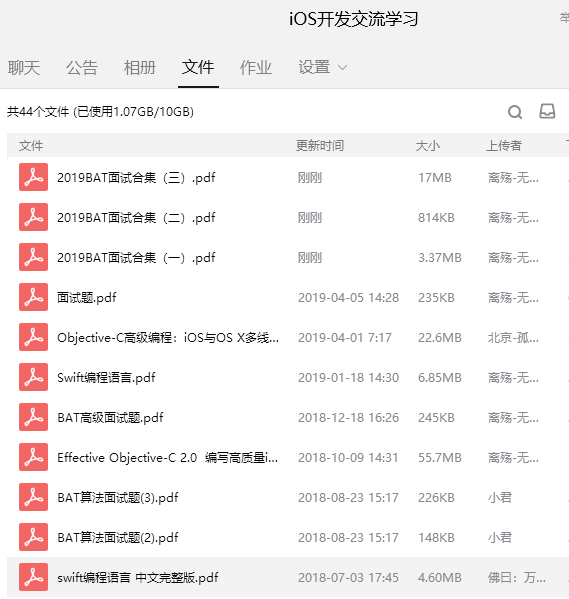
Task: Click PDF icon of 2019BAT面试合集（三）.pdf
Action: click(x=34, y=177)
